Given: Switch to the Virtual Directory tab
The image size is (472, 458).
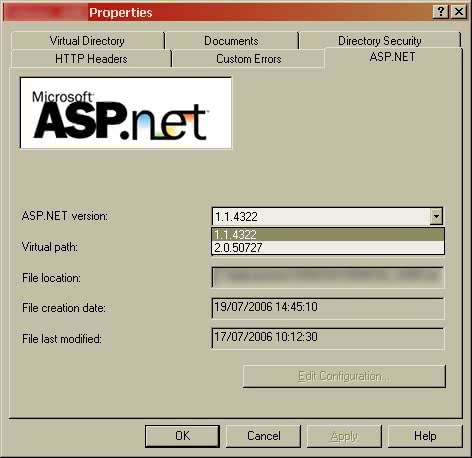Looking at the screenshot, I should tap(87, 41).
